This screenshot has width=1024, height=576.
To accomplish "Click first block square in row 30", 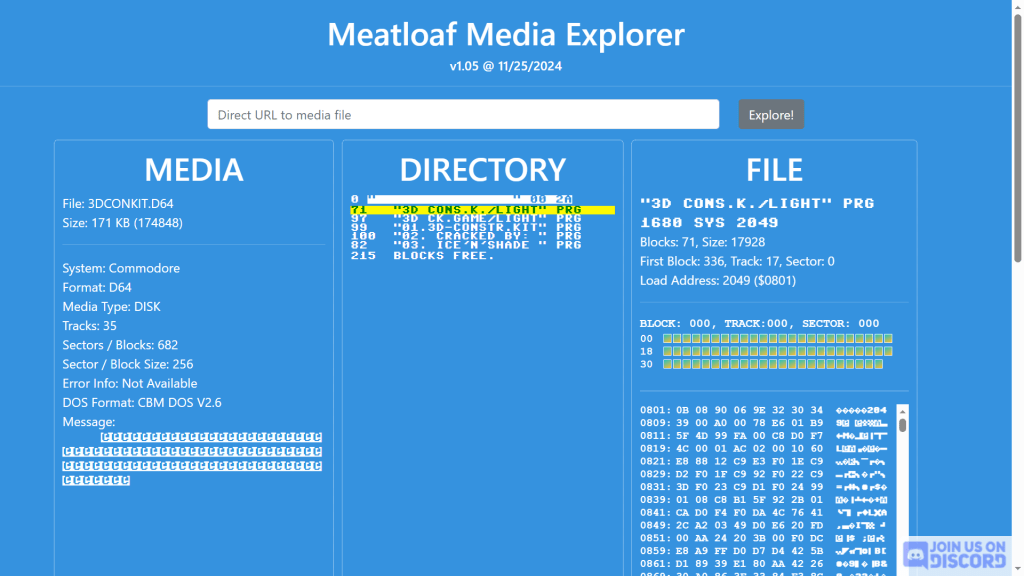I will click(x=668, y=364).
